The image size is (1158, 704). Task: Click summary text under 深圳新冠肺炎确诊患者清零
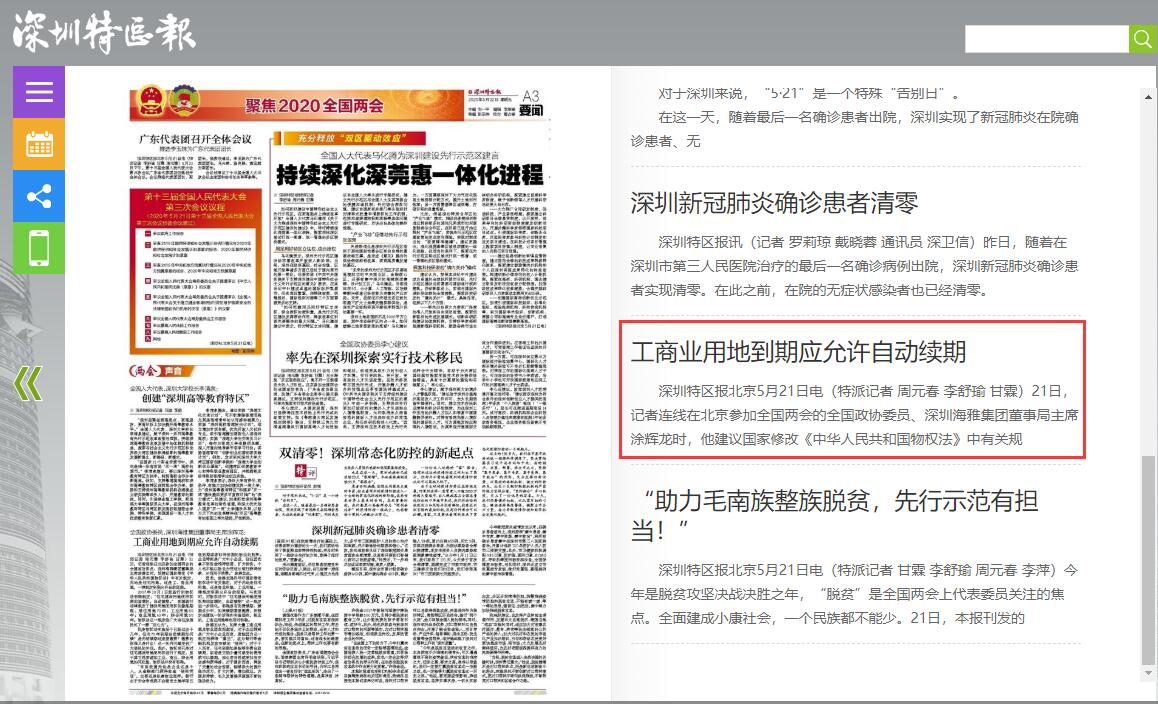854,266
